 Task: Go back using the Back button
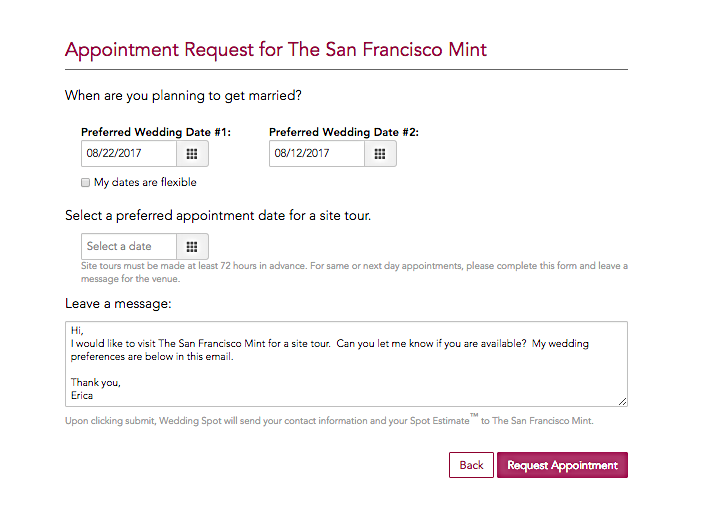(471, 465)
